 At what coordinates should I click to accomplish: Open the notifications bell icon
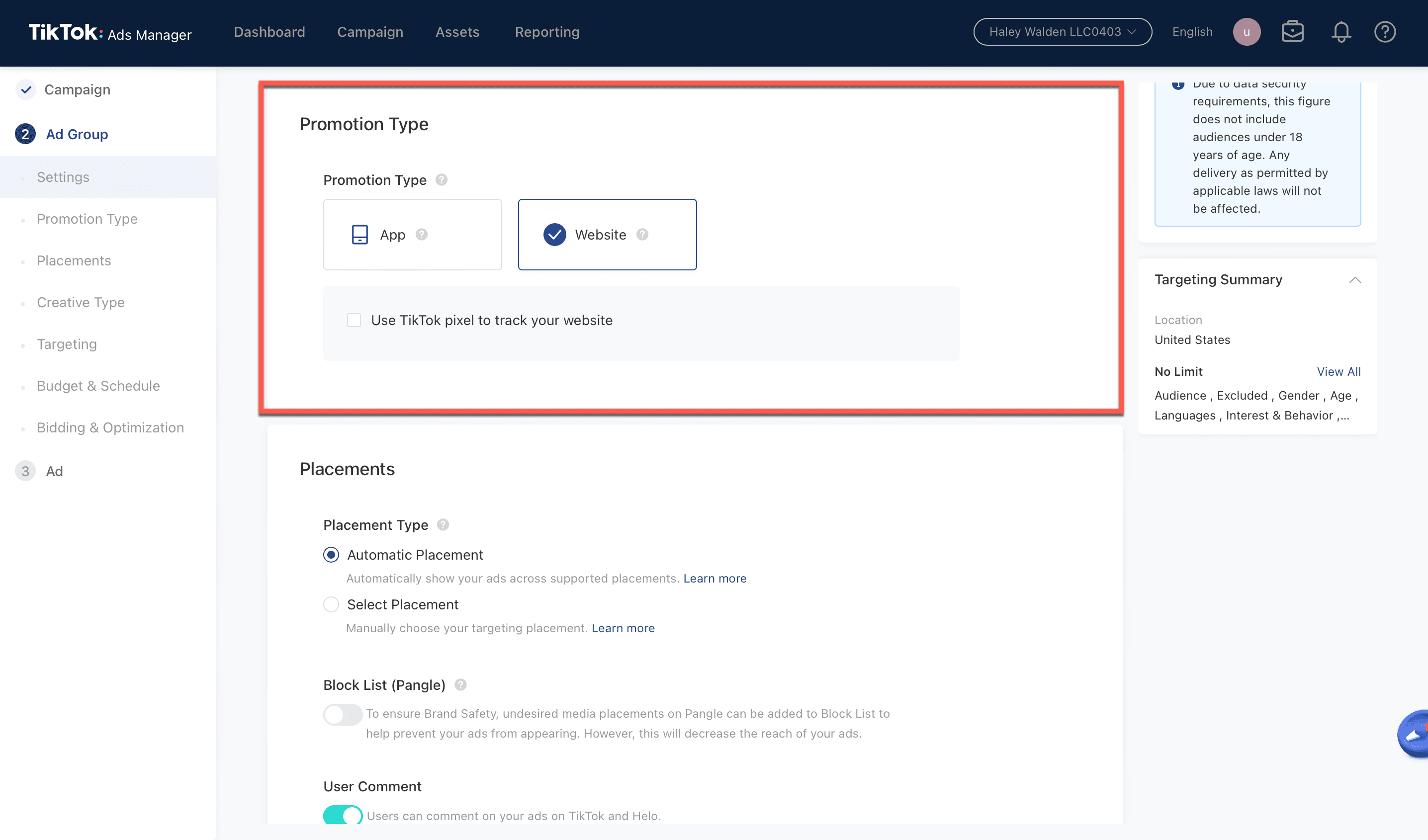point(1340,32)
